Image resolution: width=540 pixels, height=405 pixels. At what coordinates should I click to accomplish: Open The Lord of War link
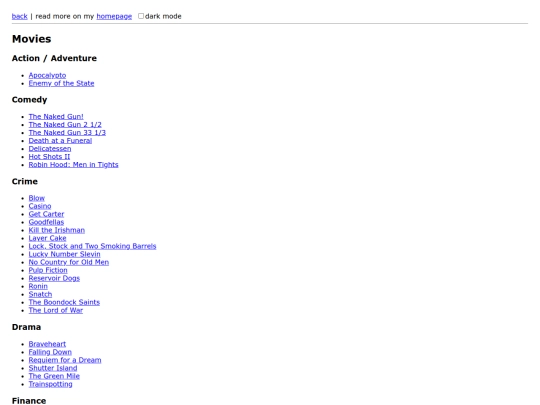click(x=55, y=310)
